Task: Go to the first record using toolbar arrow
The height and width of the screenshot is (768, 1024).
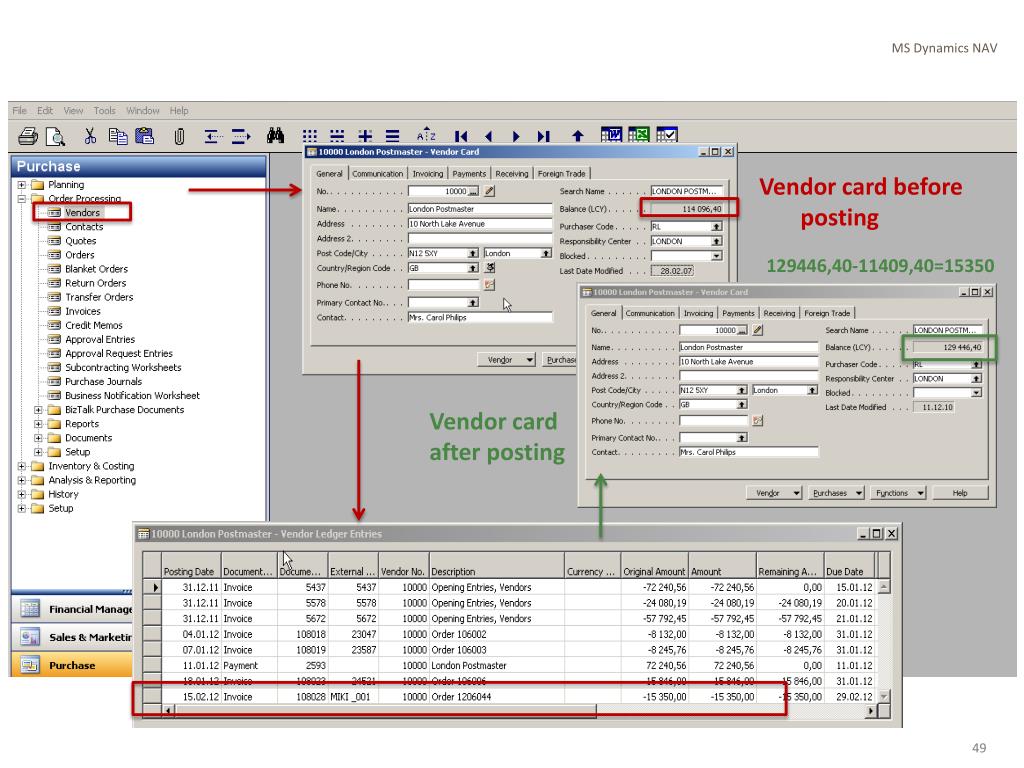Action: pyautogui.click(x=461, y=136)
